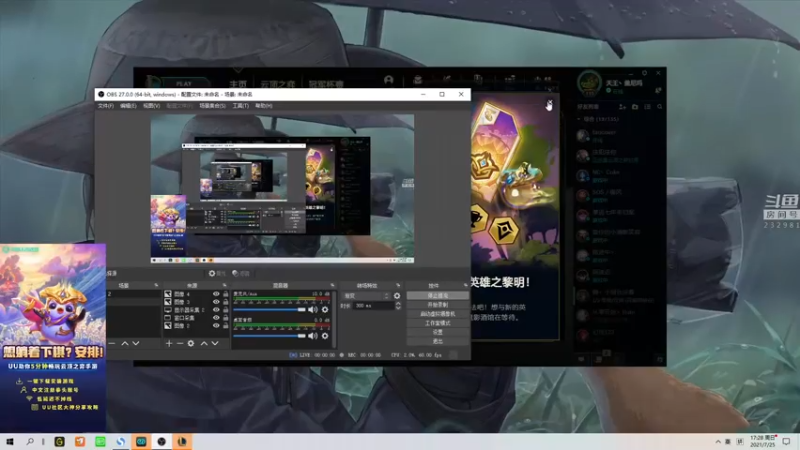Toggle visibility eye for 图像 2 source

click(x=216, y=326)
